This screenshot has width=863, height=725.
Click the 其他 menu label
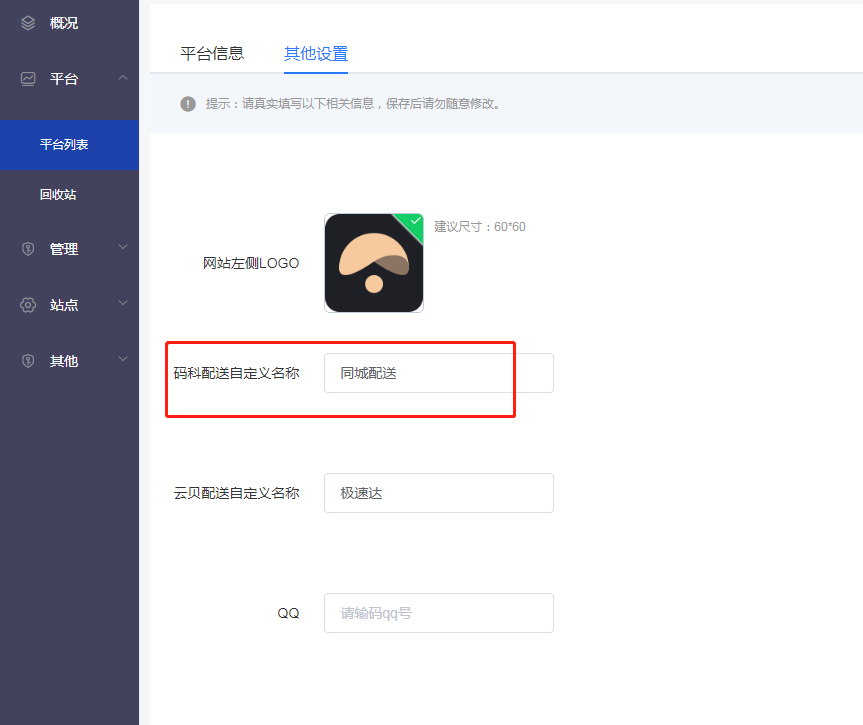click(64, 361)
